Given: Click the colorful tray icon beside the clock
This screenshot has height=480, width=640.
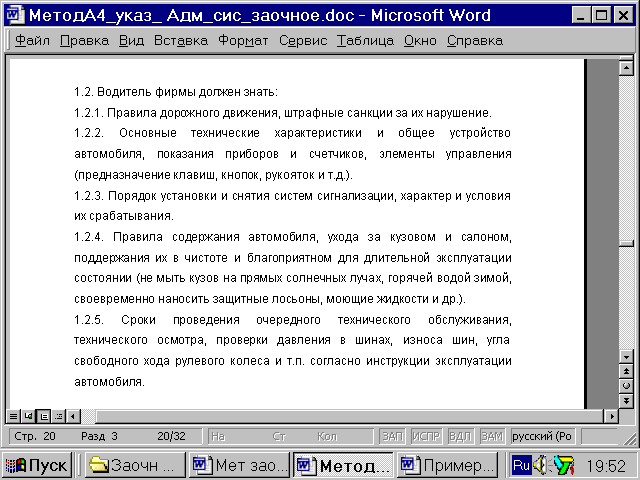Looking at the screenshot, I should coord(564,465).
